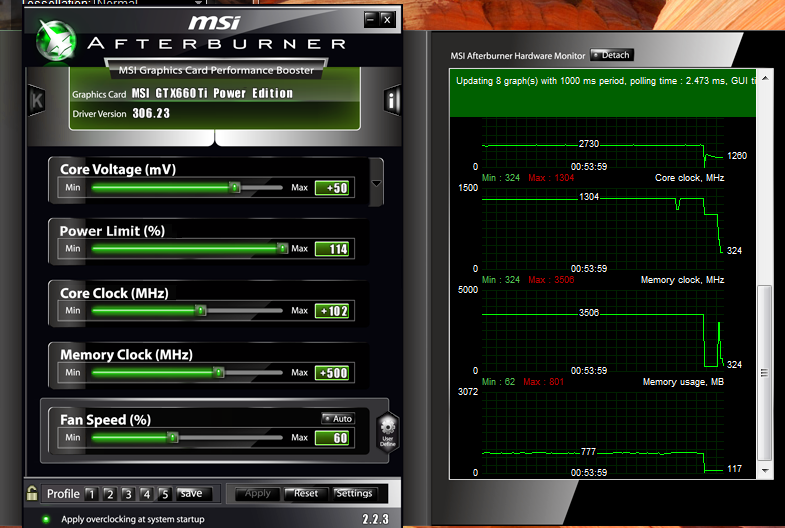785x528 pixels.
Task: Open the Kombustor launcher K icon
Action: coord(37,101)
